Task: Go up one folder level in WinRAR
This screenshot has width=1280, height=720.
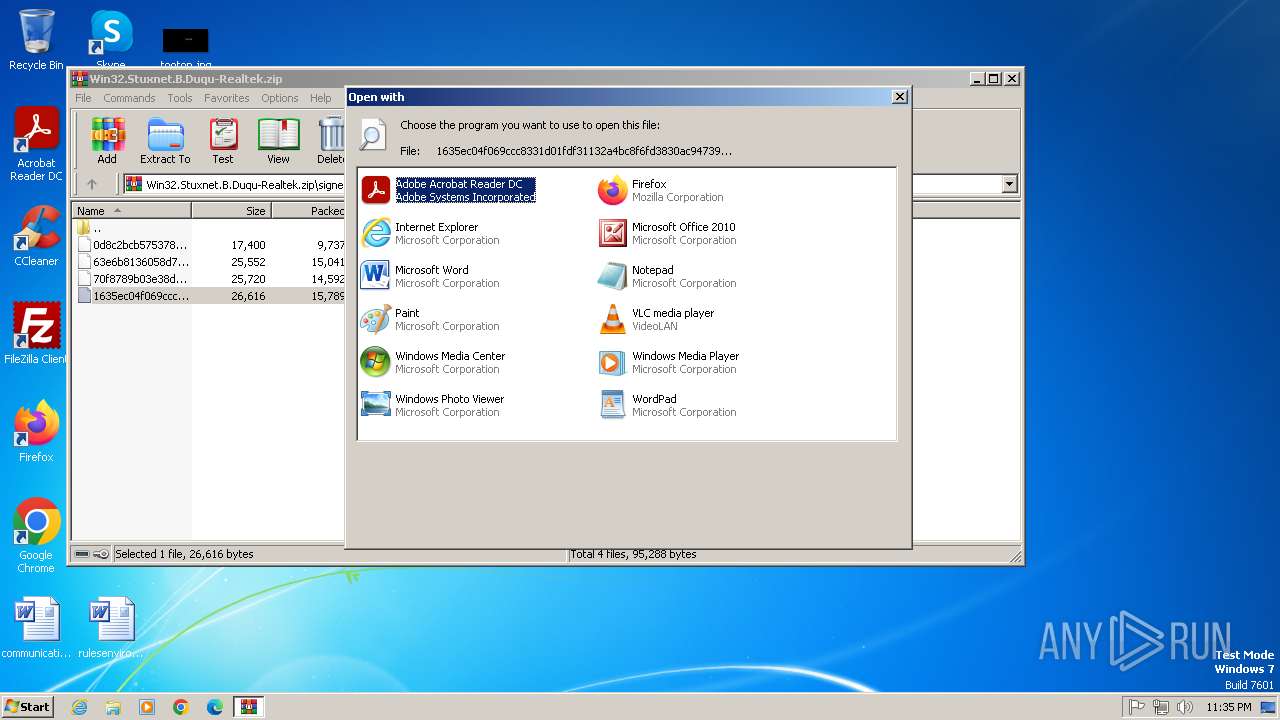Action: click(x=92, y=184)
